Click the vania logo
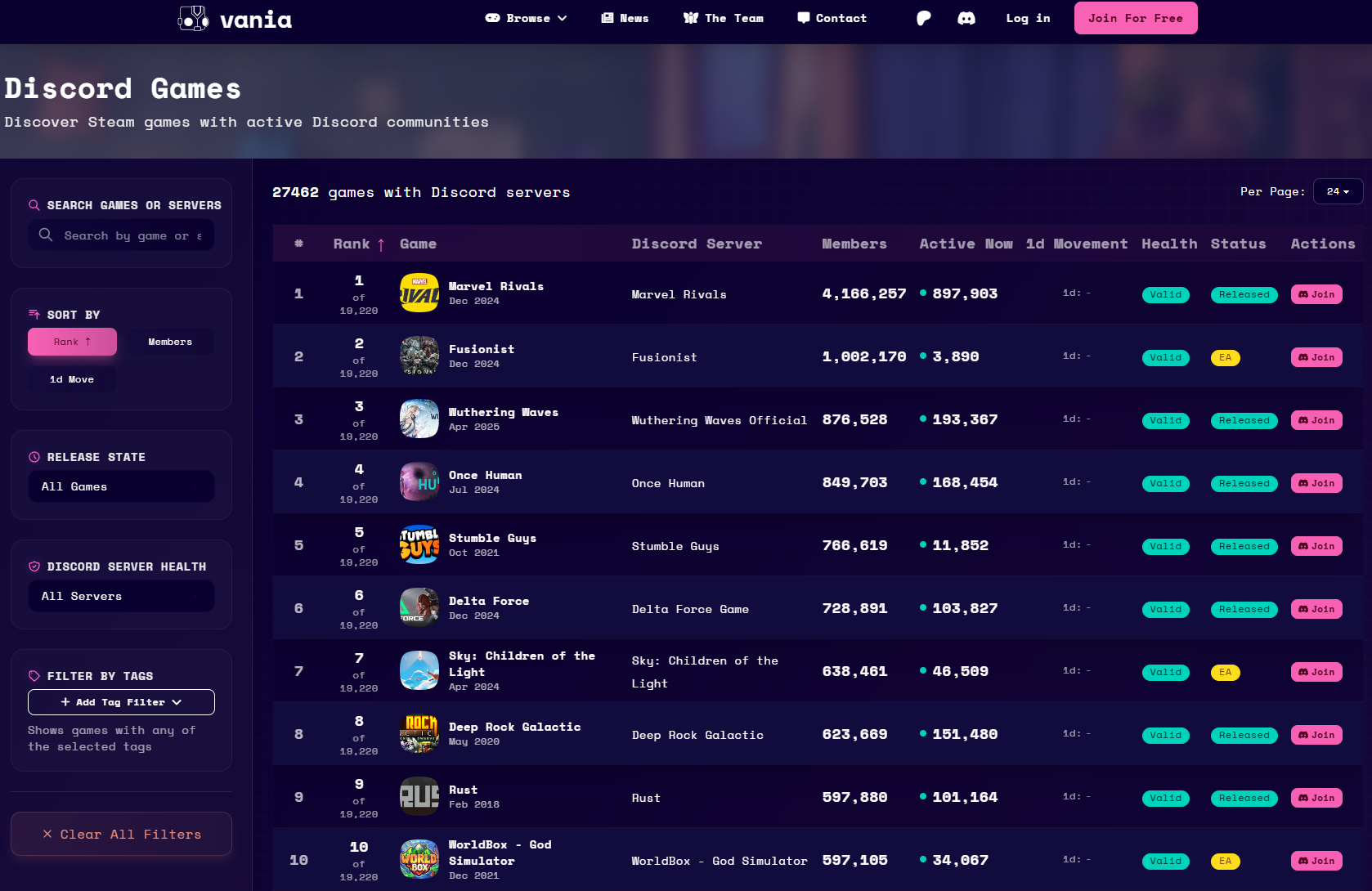The height and width of the screenshot is (891, 1372). pos(233,20)
